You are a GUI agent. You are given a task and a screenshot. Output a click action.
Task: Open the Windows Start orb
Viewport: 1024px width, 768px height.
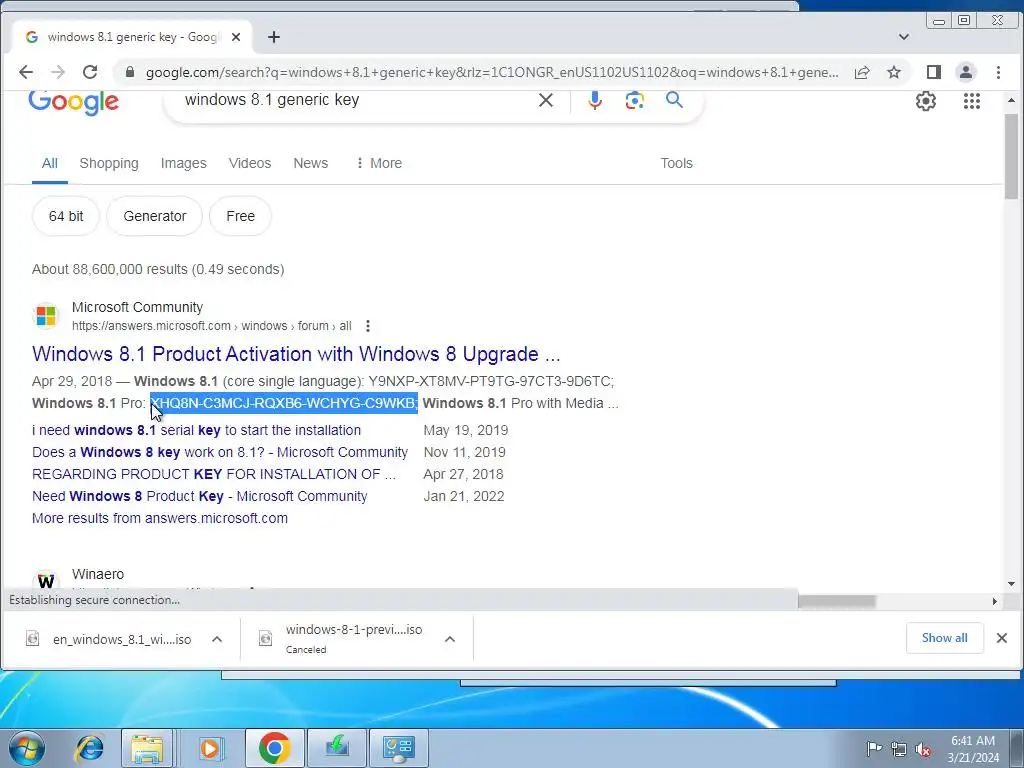[x=26, y=748]
